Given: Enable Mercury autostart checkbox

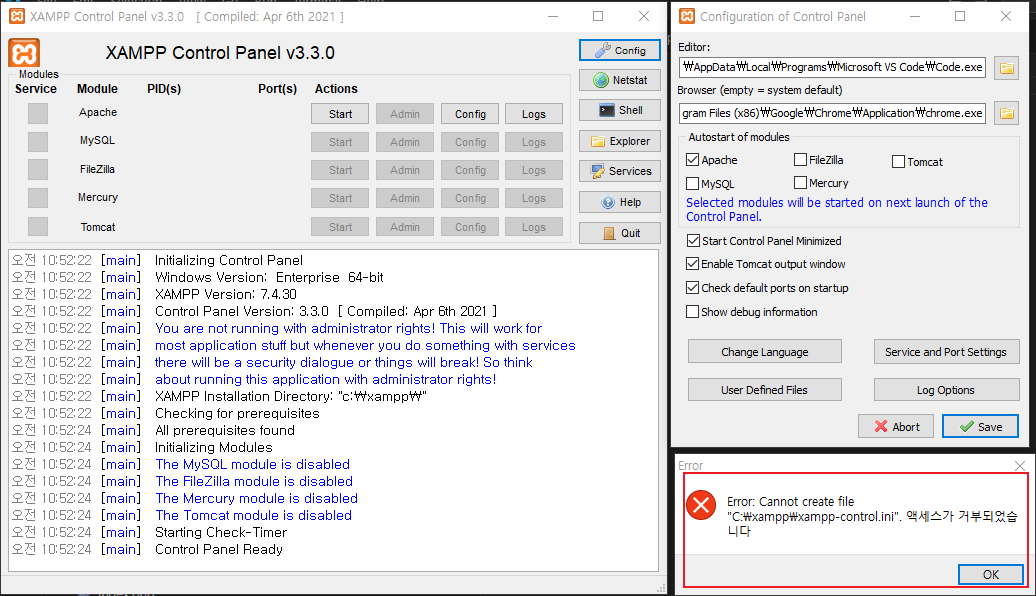Looking at the screenshot, I should click(800, 182).
